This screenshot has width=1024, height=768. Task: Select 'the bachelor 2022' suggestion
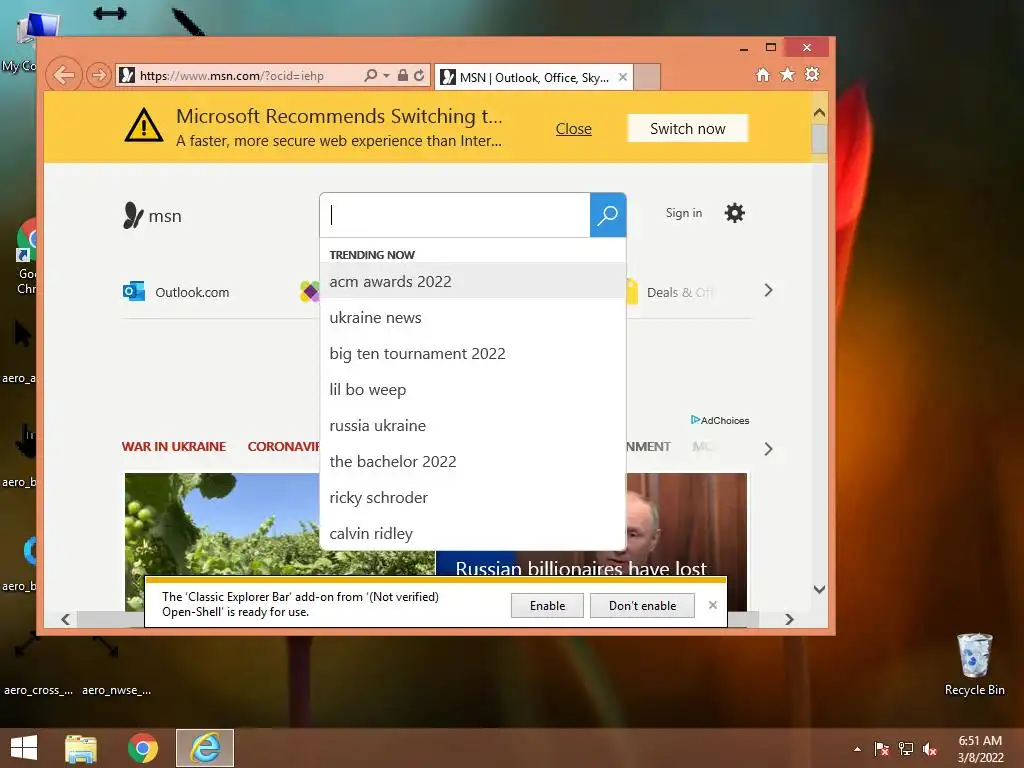tap(473, 461)
